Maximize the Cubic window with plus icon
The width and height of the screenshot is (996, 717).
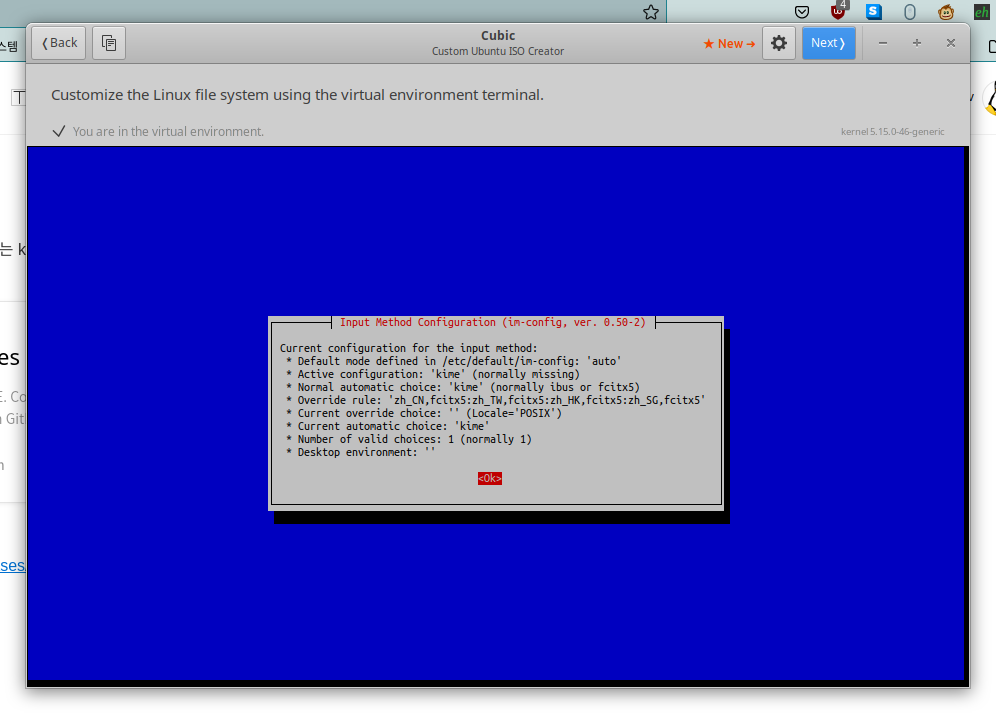917,43
